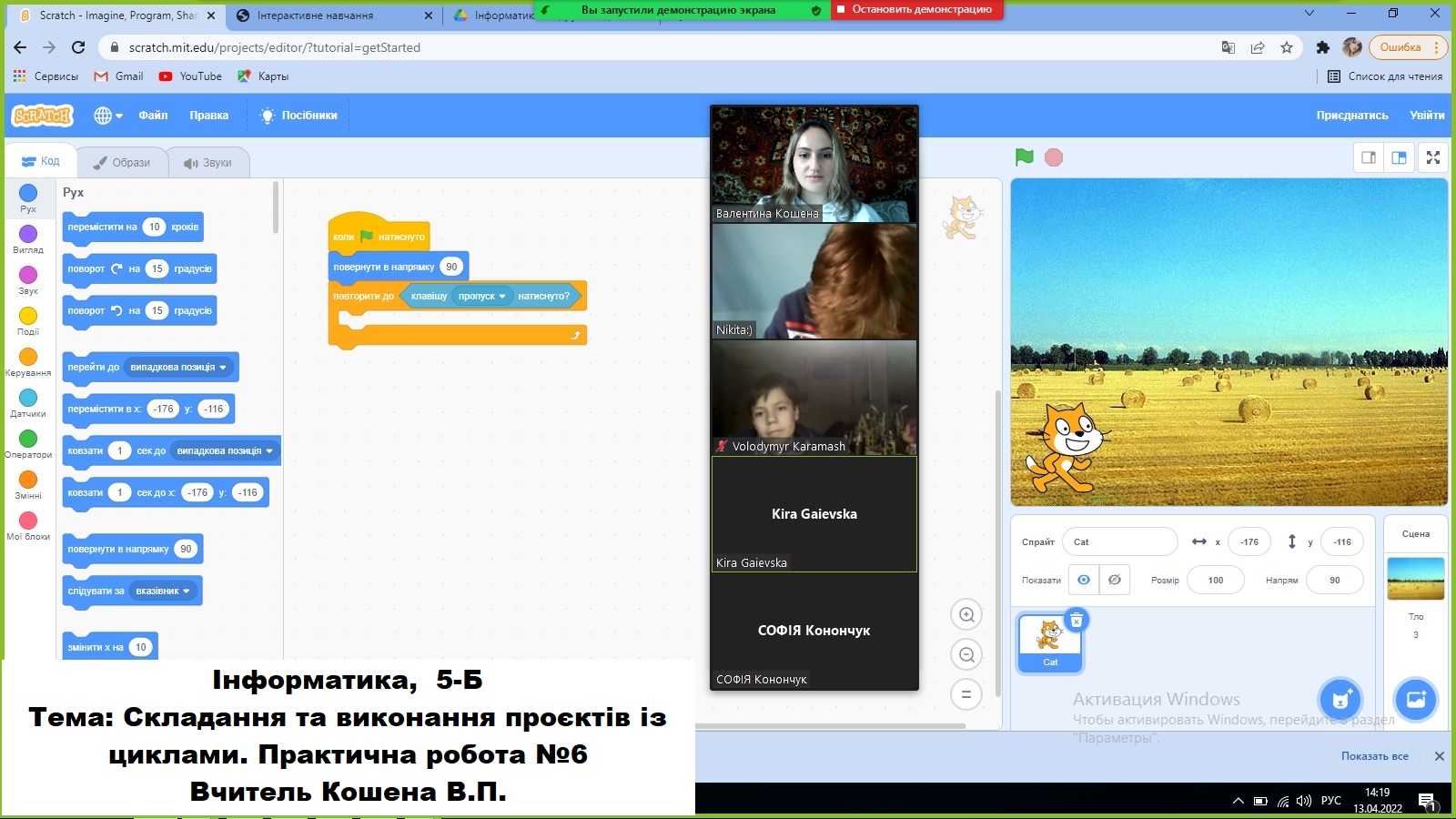
Task: Open the Образи tab
Action: click(x=122, y=163)
